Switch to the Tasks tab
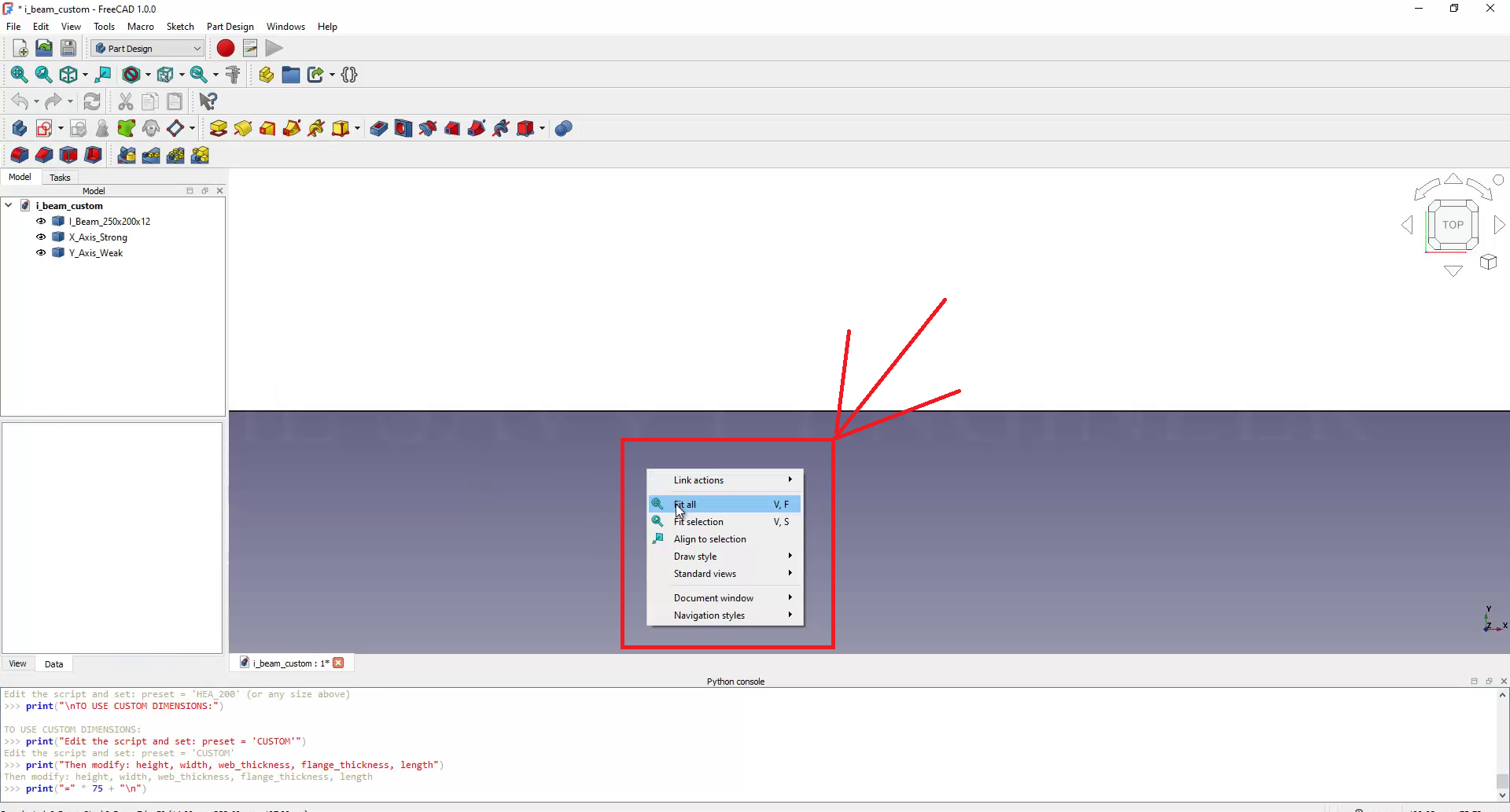The image size is (1510, 812). coord(60,178)
